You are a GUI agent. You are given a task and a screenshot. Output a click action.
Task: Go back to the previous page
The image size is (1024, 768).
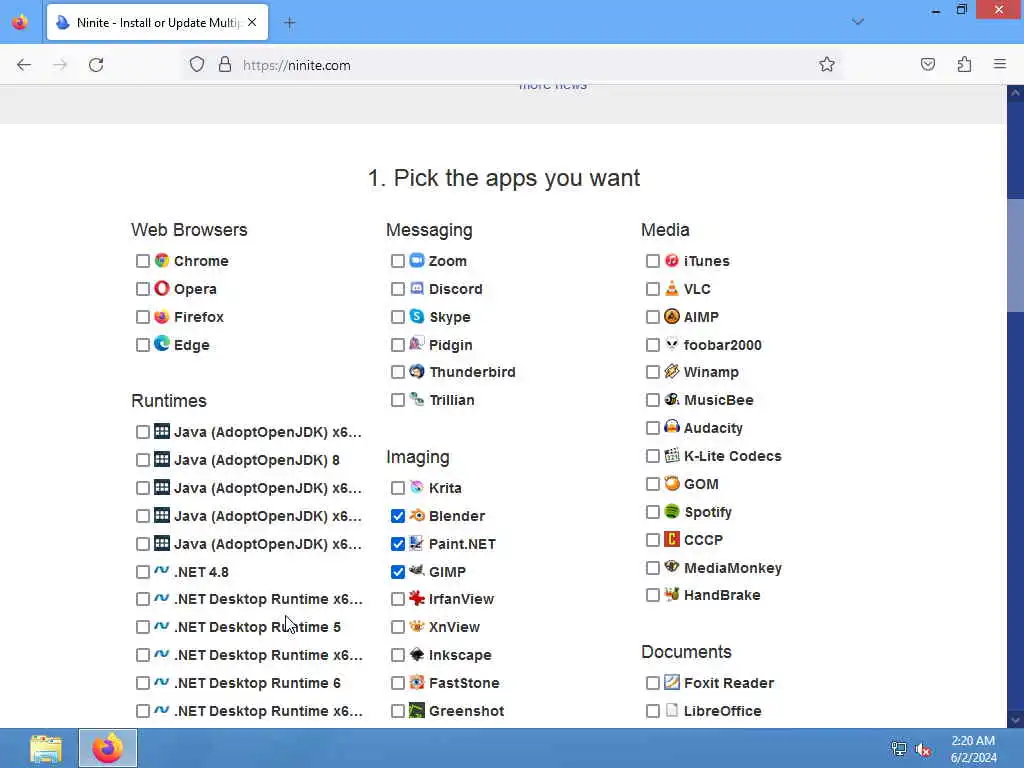click(x=24, y=65)
